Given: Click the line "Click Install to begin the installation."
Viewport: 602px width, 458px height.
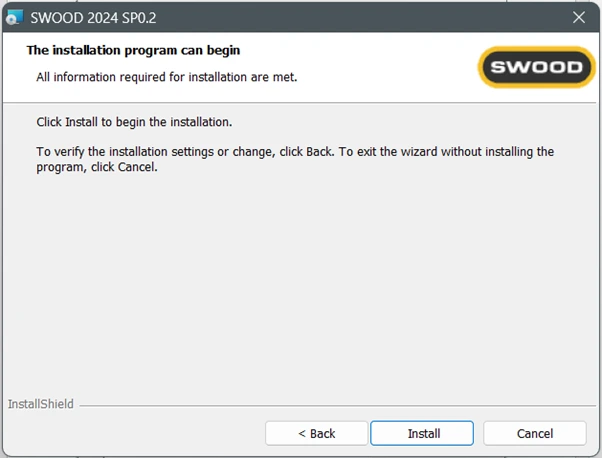Looking at the screenshot, I should (x=134, y=122).
